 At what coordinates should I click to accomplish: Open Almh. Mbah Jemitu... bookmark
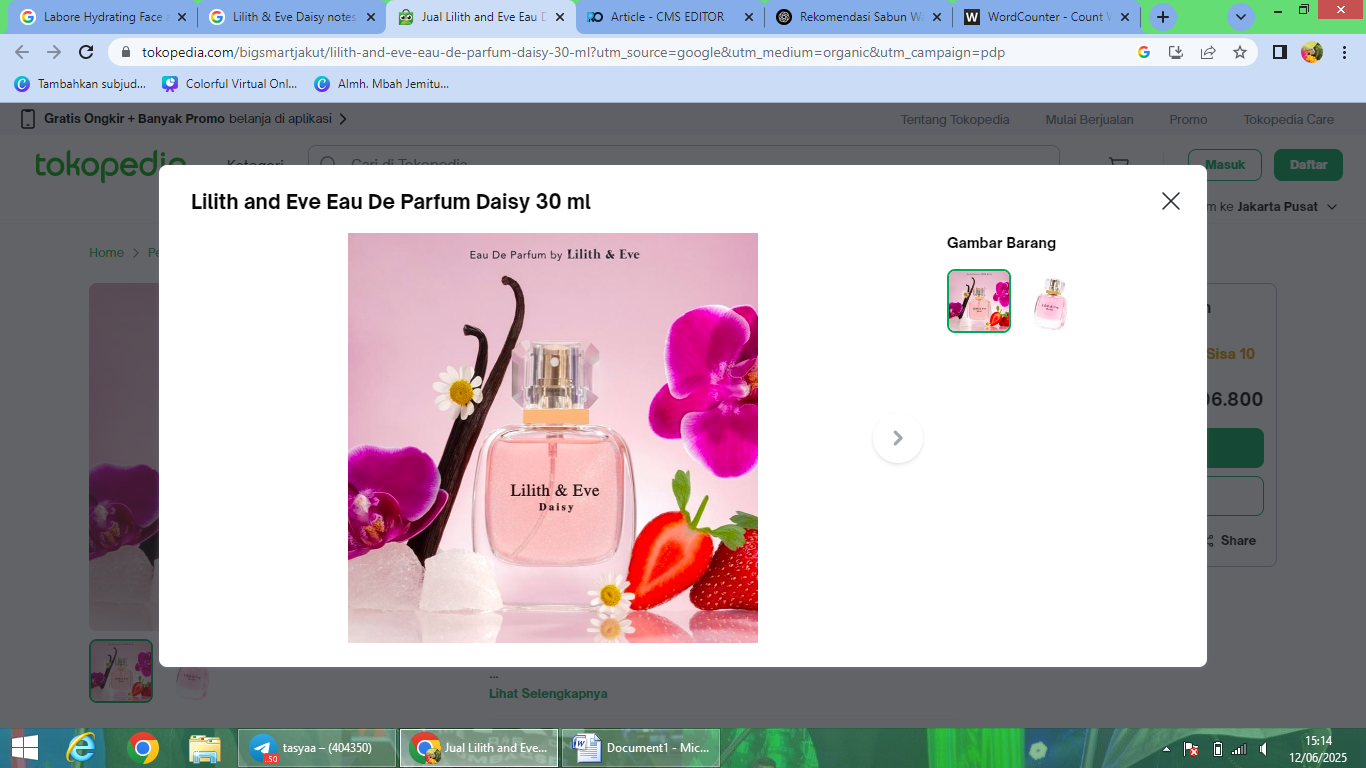[x=381, y=84]
